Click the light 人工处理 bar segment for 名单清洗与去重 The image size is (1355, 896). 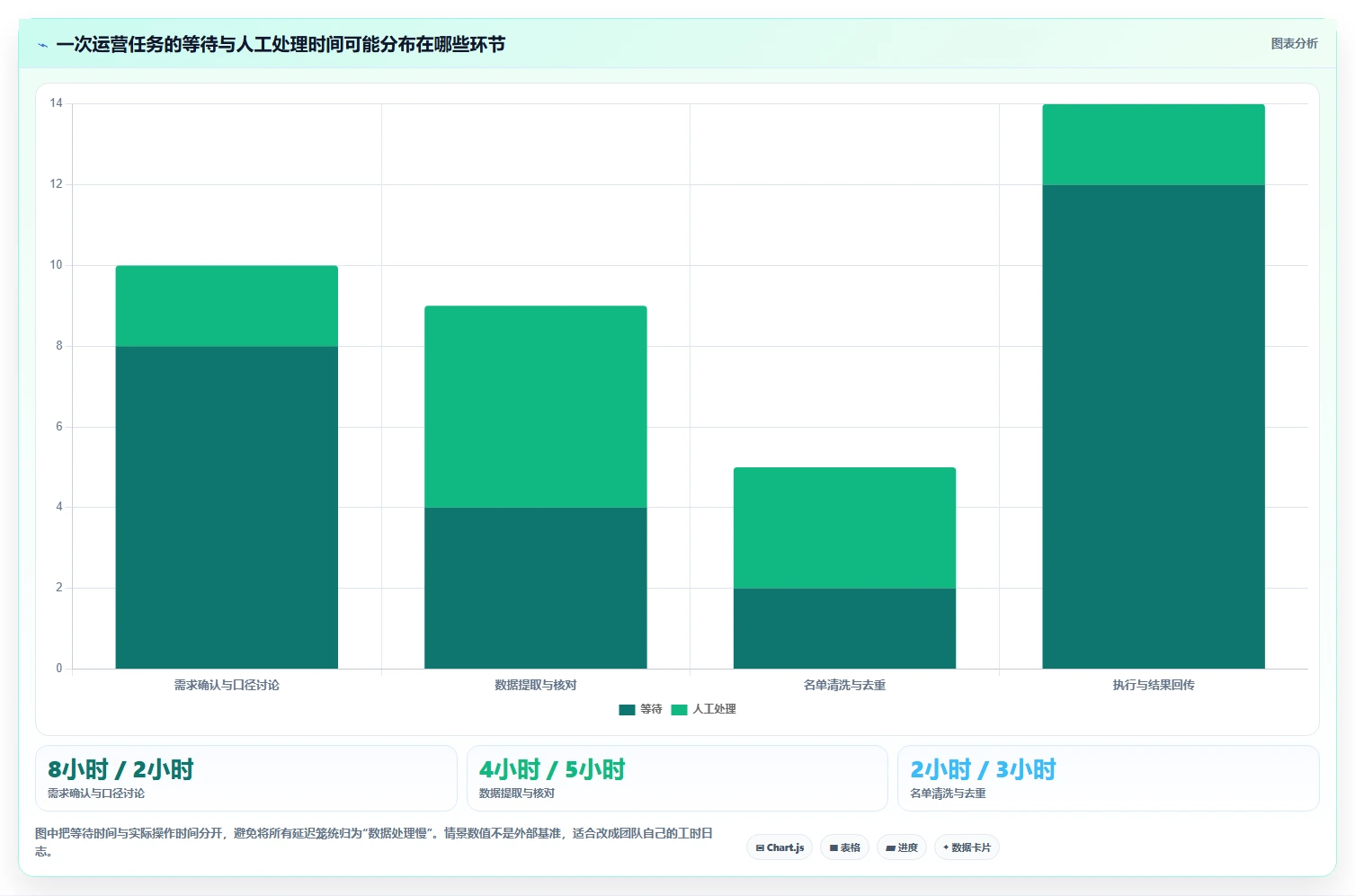point(844,528)
